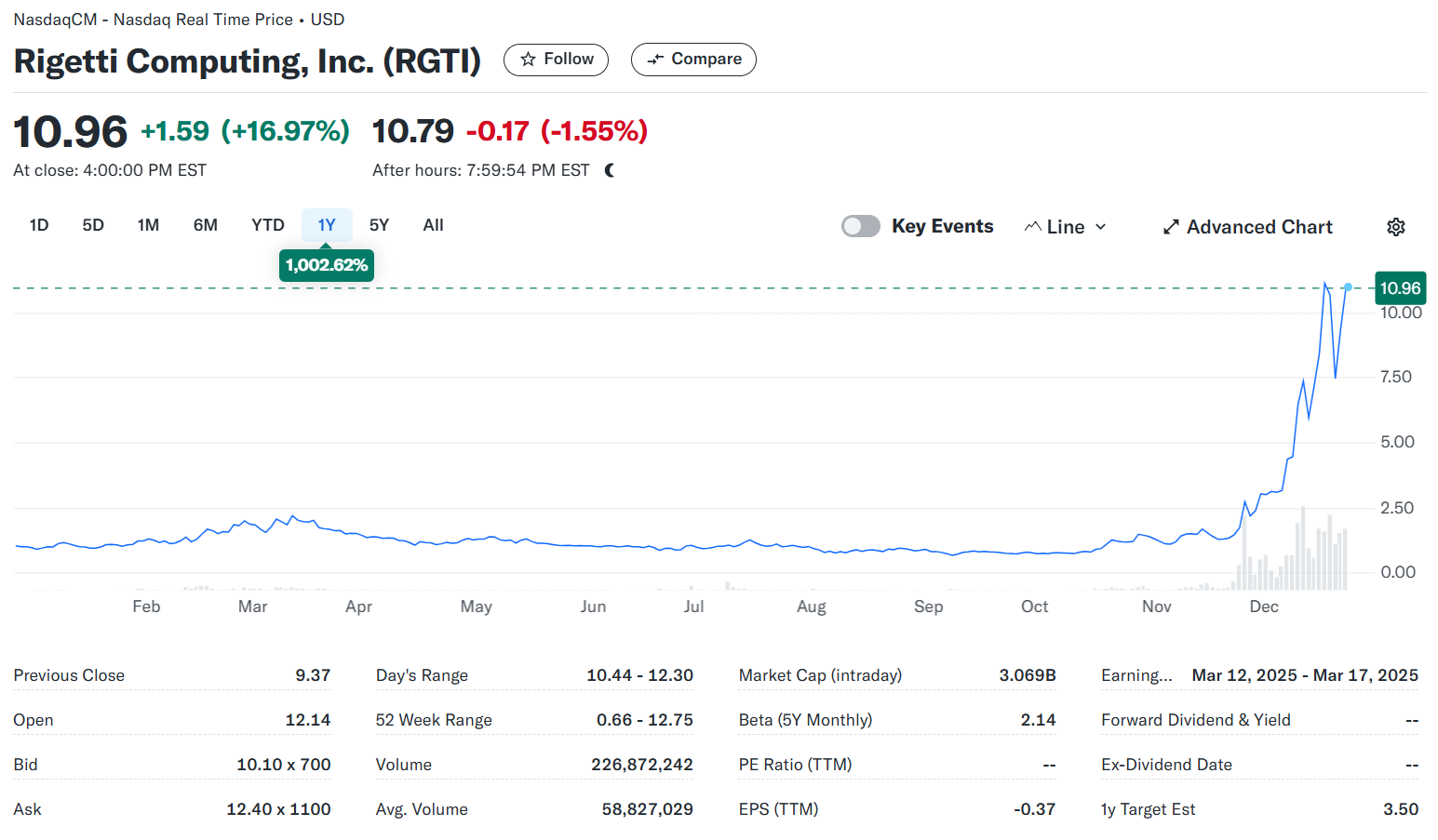Click the line chart type icon
The image size is (1438, 840).
click(x=1032, y=227)
